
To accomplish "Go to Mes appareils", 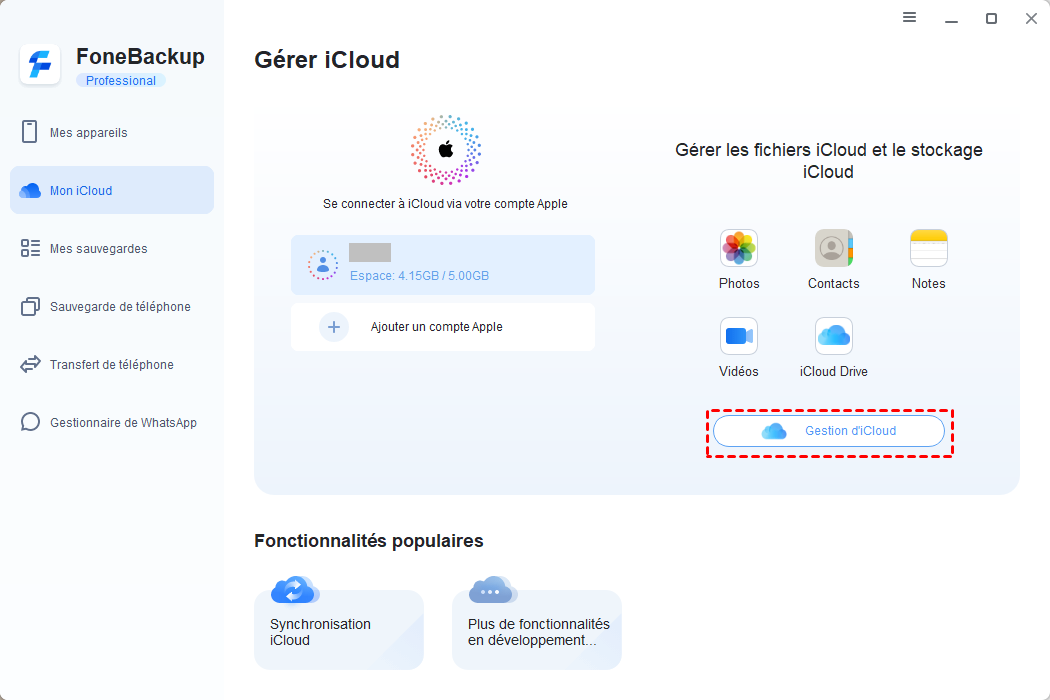I will click(x=112, y=133).
